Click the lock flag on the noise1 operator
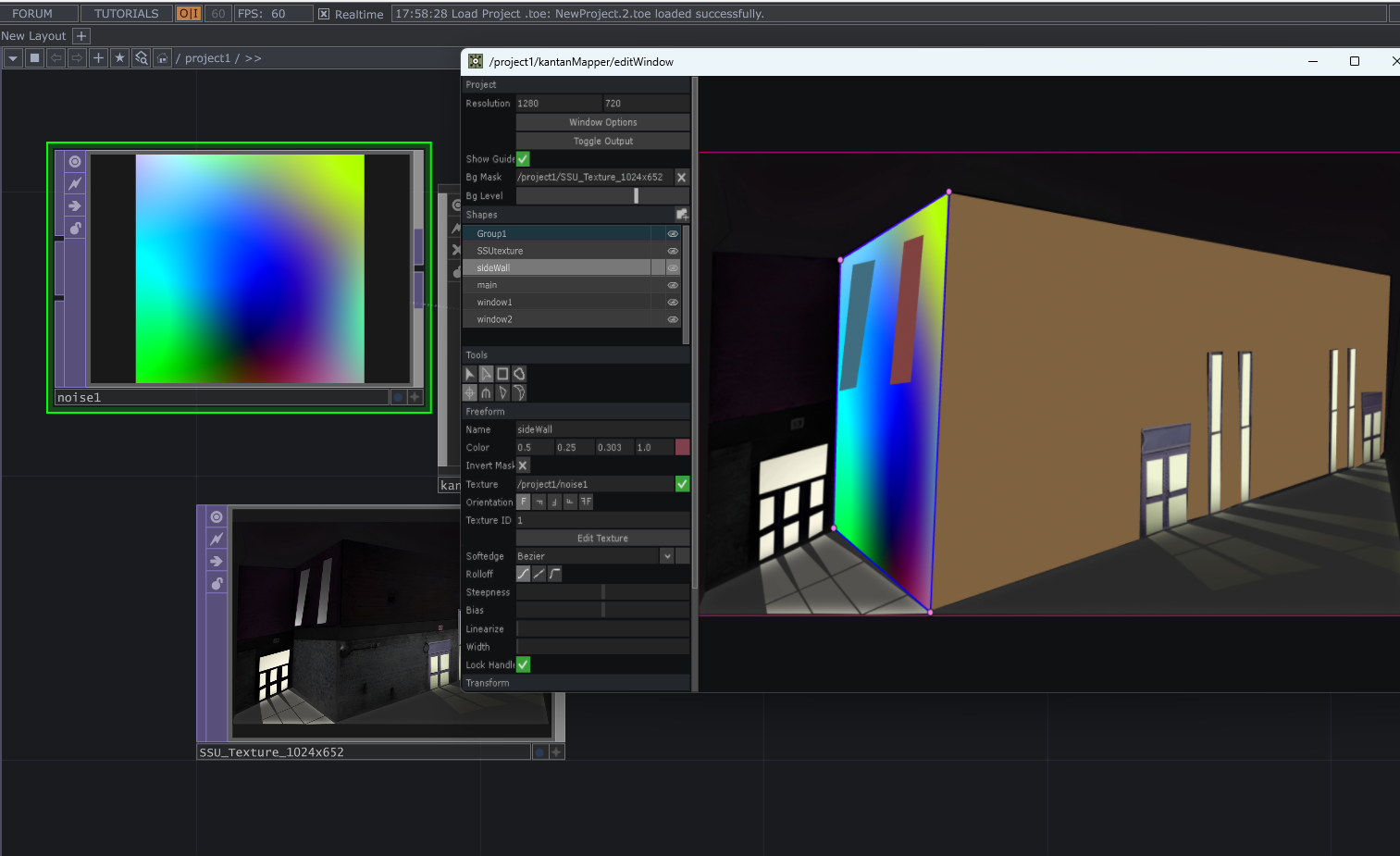This screenshot has width=1400, height=856. pyautogui.click(x=75, y=229)
